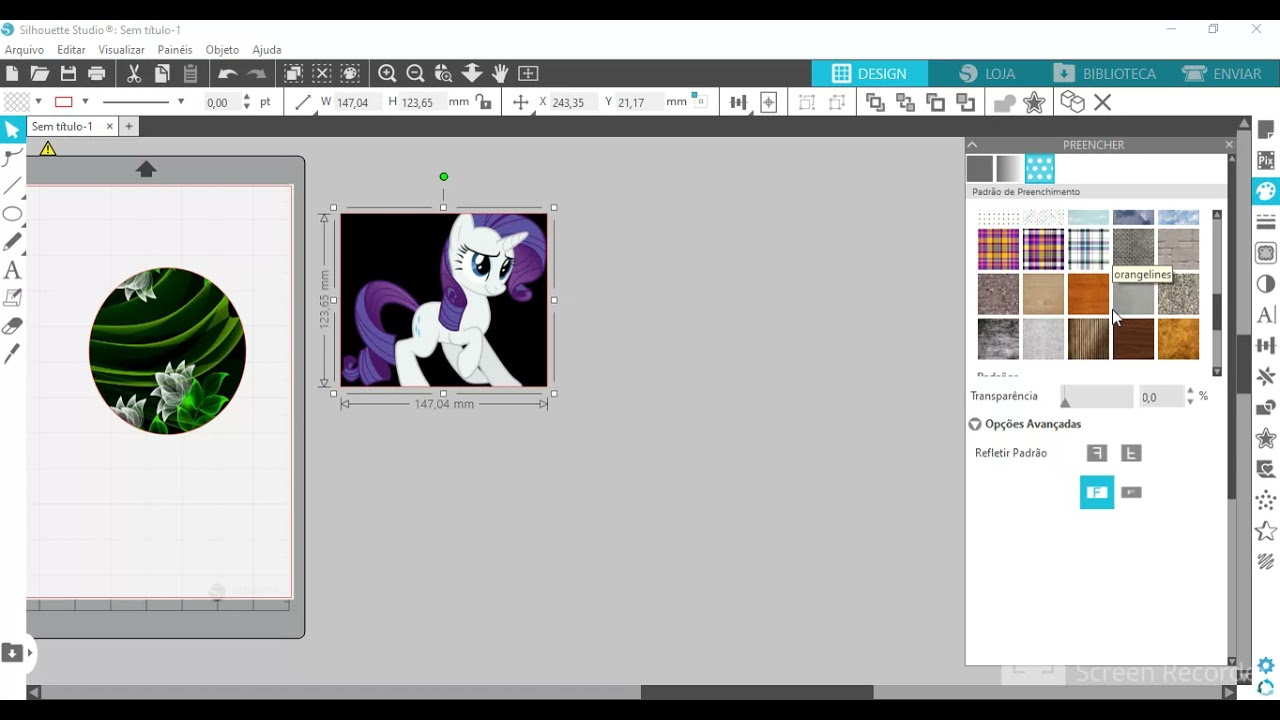
Task: Select the pattern fill mode button
Action: [1040, 169]
